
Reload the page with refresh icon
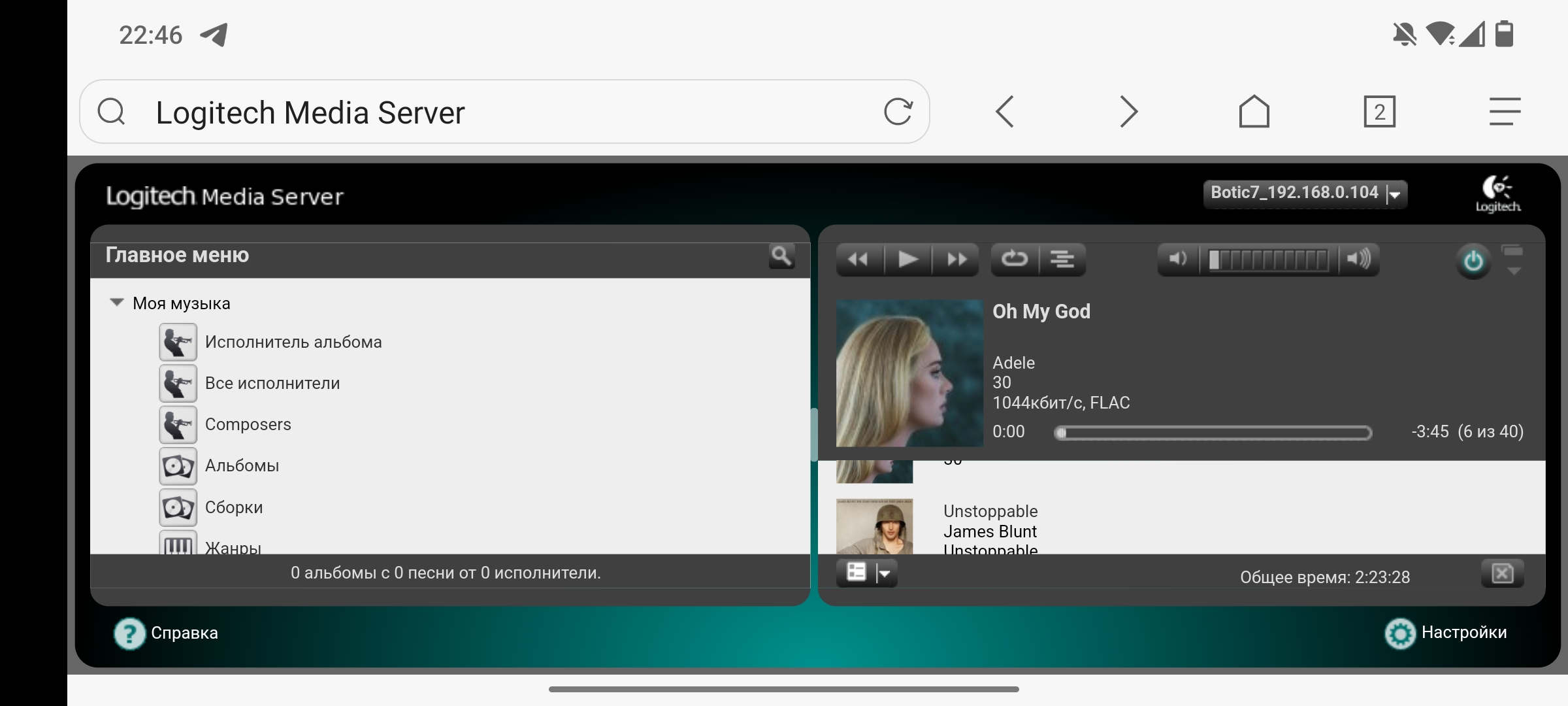898,112
